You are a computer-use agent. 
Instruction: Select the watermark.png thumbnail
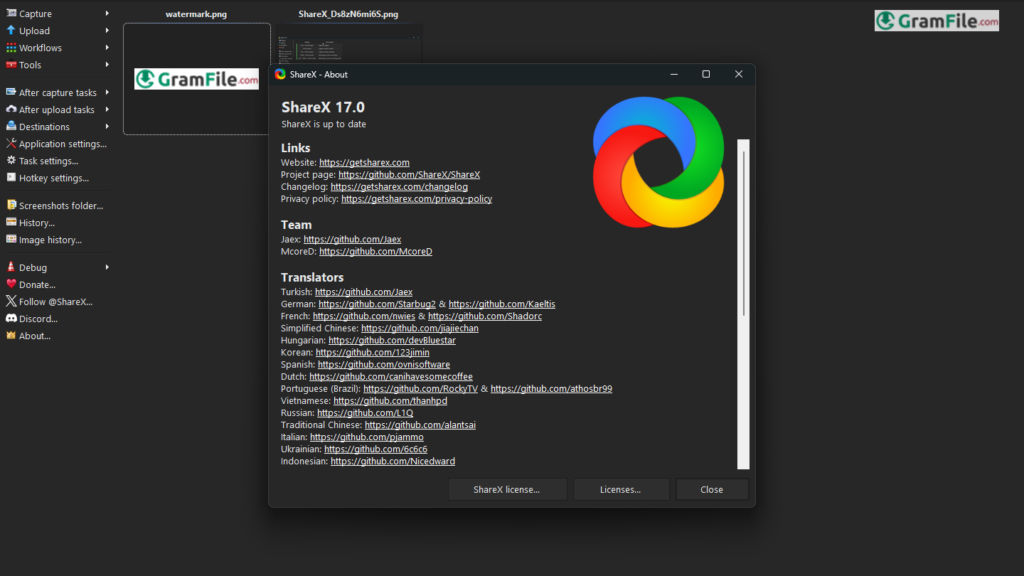[197, 78]
